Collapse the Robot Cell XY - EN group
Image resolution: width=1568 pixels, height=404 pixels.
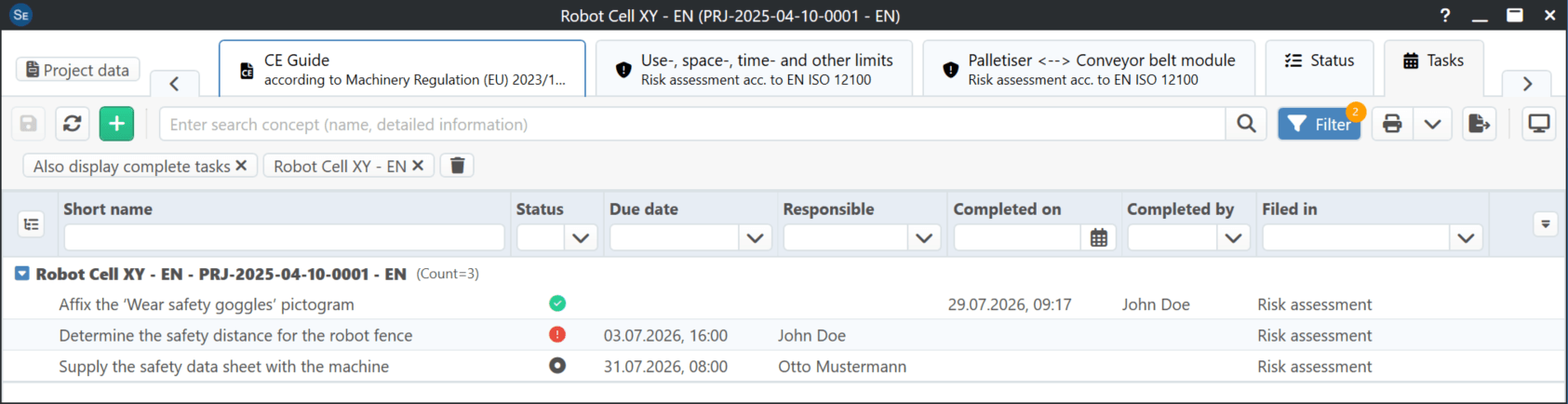(22, 274)
